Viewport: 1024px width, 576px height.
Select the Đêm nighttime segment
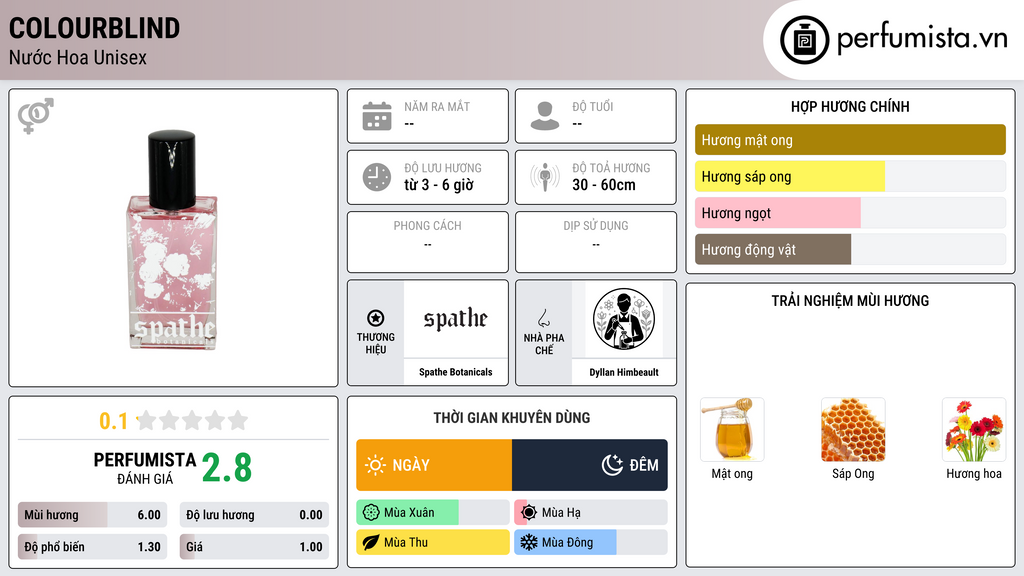[590, 465]
